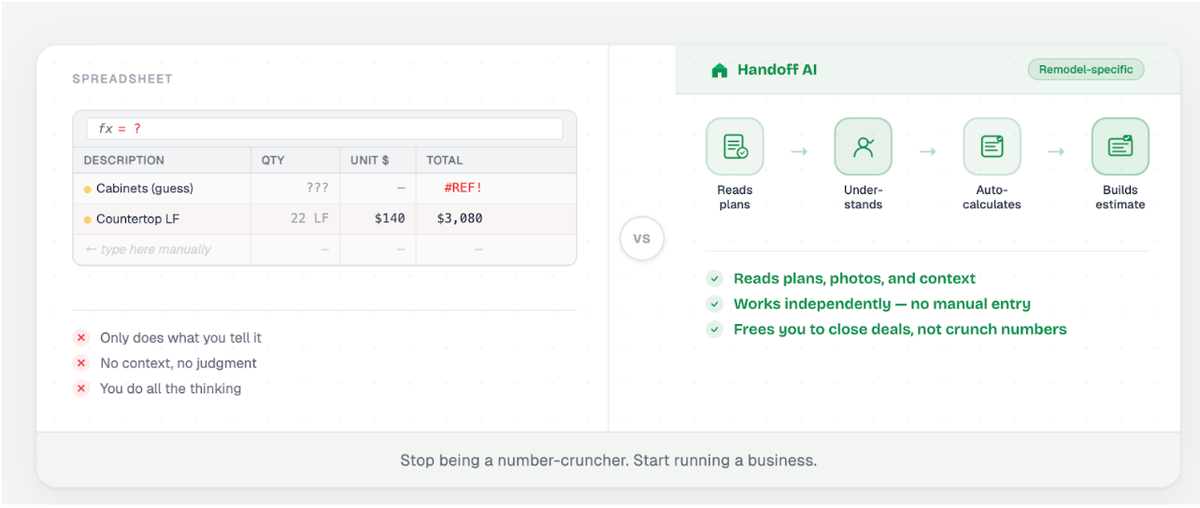1200x508 pixels.
Task: Click green check beside 'Works independently'
Action: coord(714,304)
